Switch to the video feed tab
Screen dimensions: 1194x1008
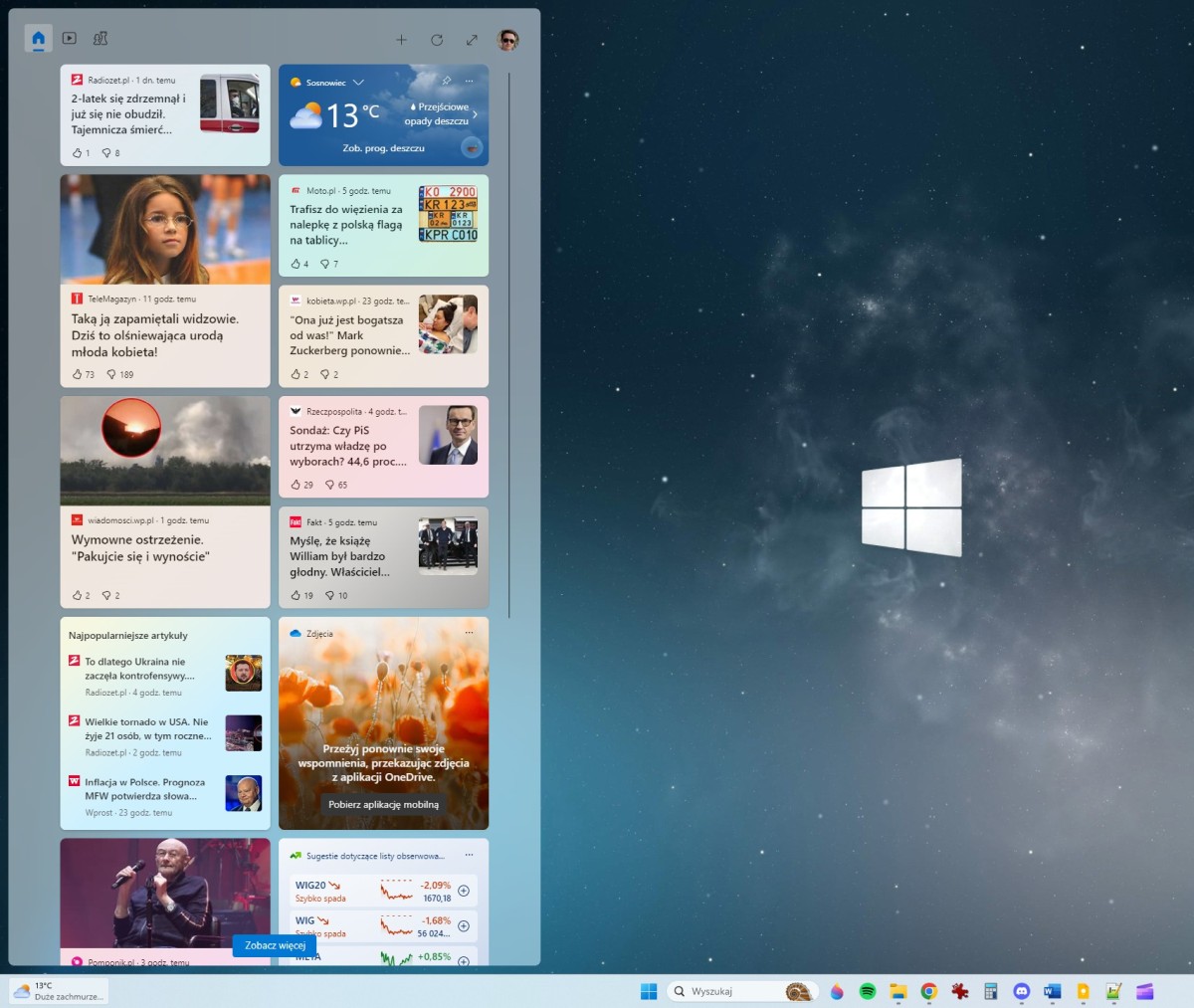pyautogui.click(x=69, y=38)
